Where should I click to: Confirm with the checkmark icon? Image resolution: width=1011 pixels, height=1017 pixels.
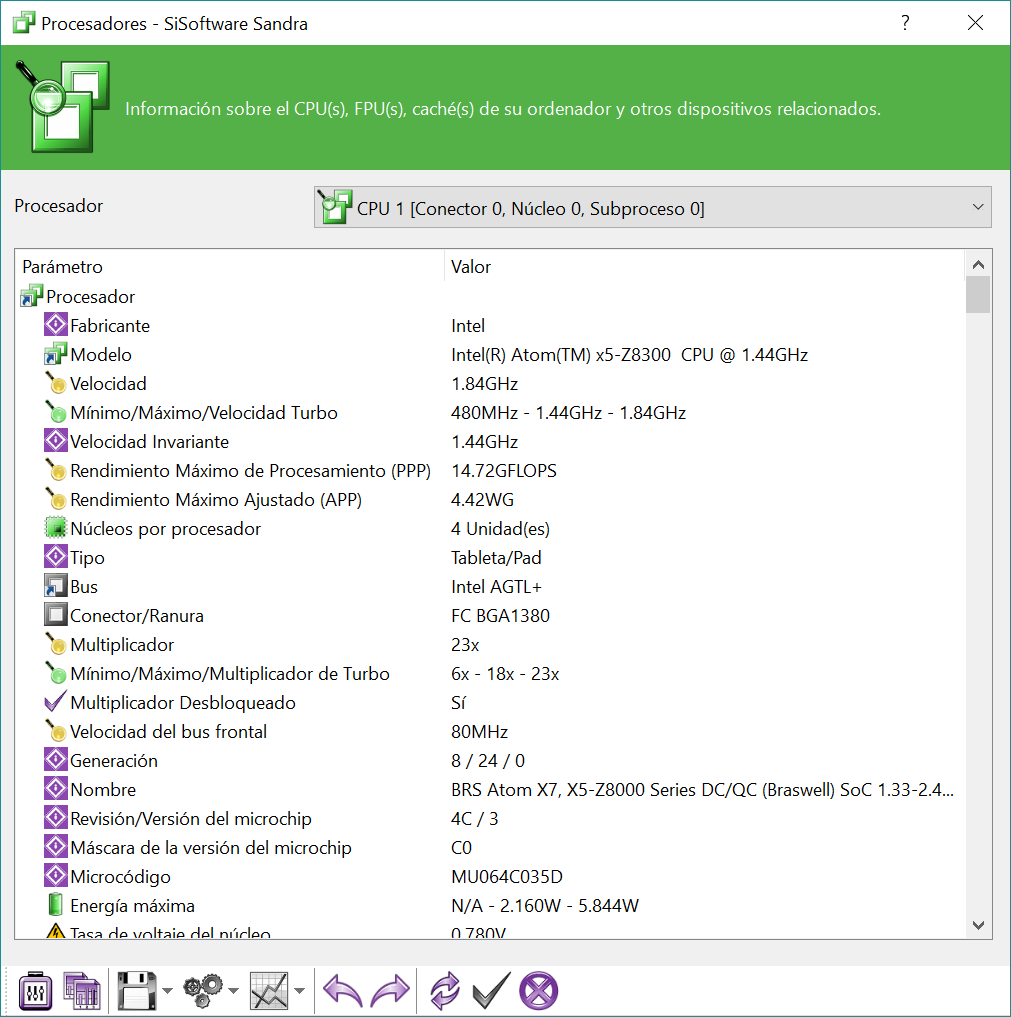[x=491, y=990]
